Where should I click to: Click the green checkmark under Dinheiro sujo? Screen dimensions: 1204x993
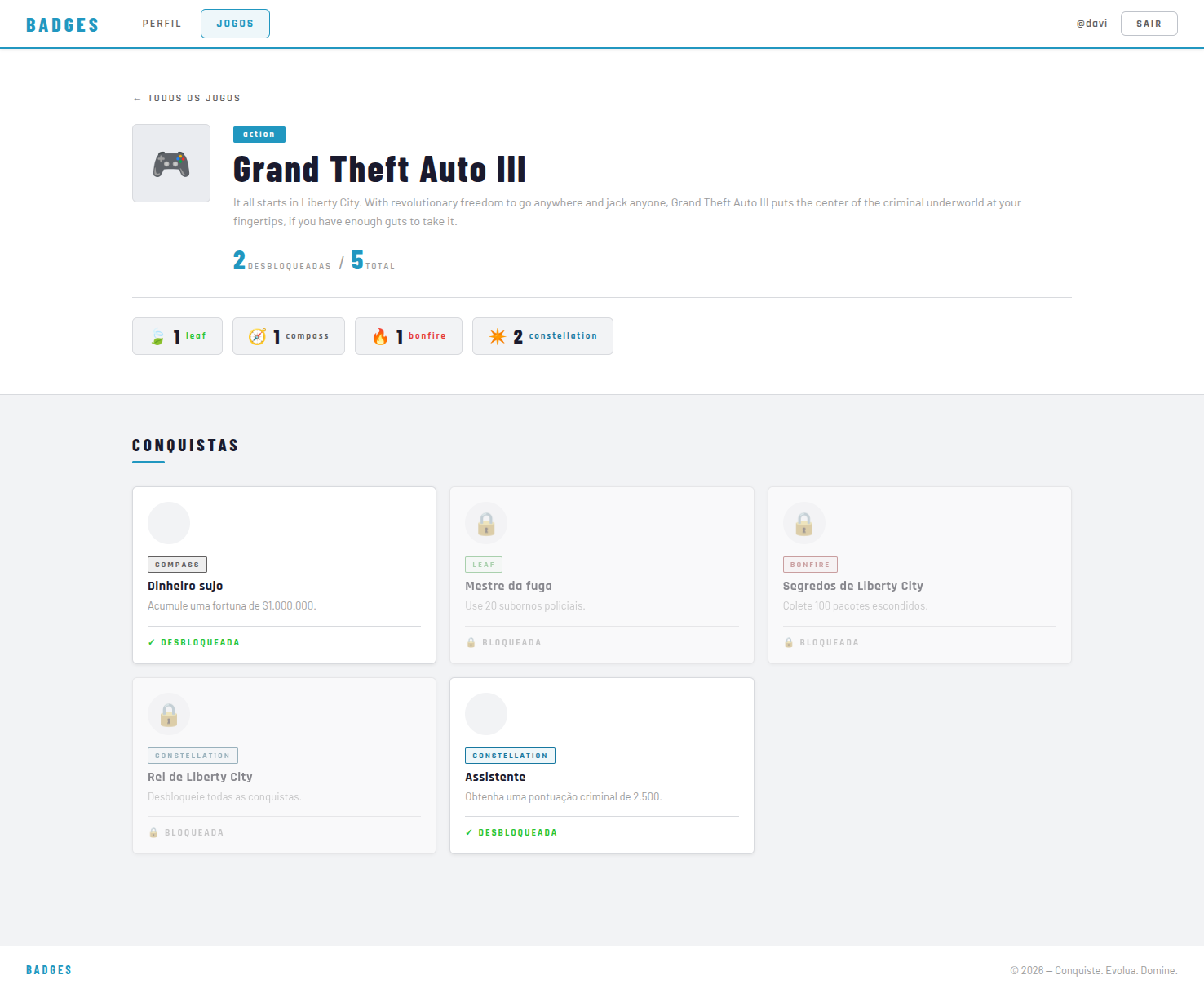point(152,642)
